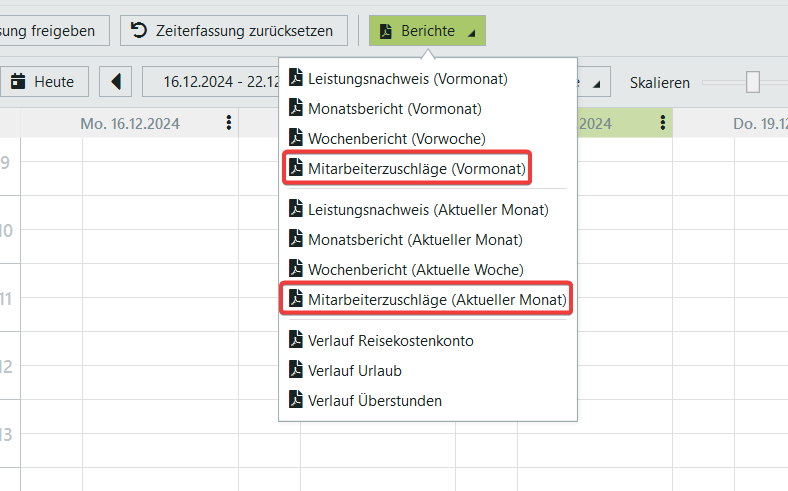Click the left arrow to go to previous week
Viewport: 788px width, 491px height.
click(x=115, y=82)
